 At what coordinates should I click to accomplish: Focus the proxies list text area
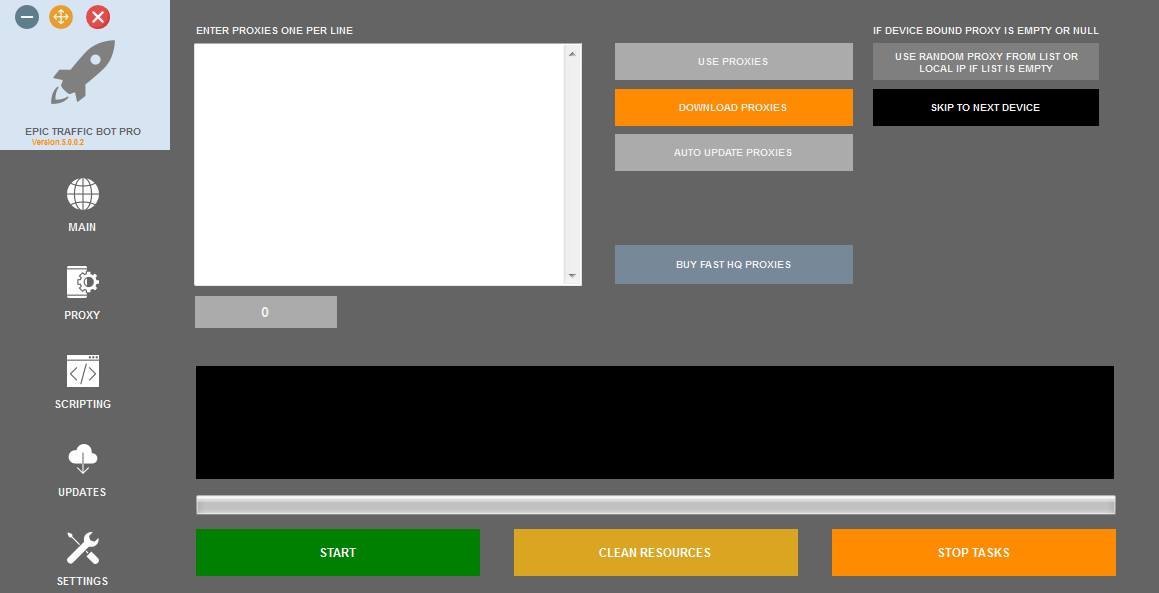(379, 164)
